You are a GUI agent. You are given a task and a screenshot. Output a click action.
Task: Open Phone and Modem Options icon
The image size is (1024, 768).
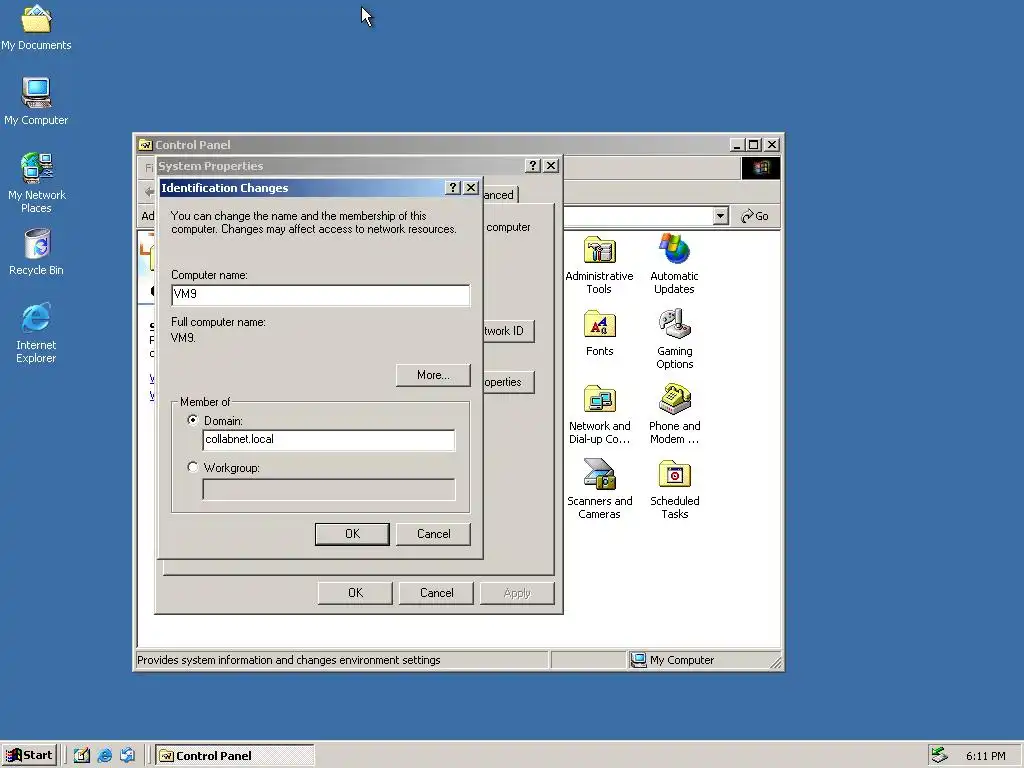point(675,415)
